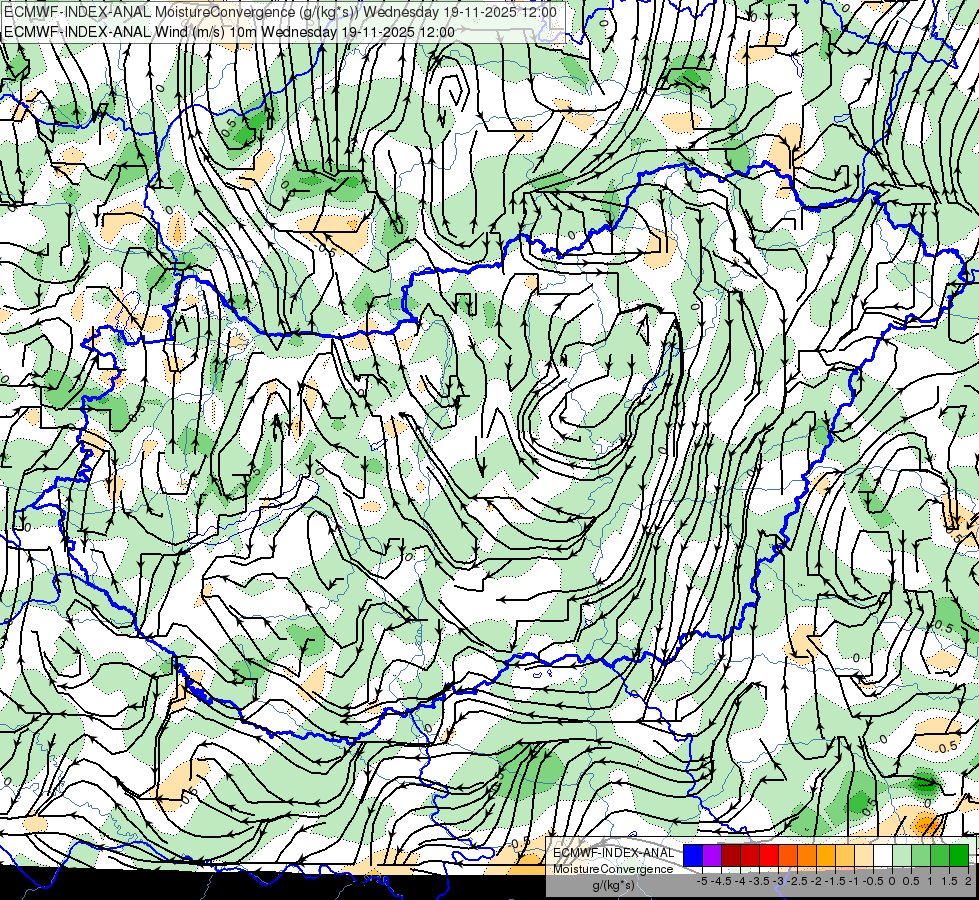Click the darkest green legend swatch above 2
Screen dimensions: 979x900
[x=959, y=855]
